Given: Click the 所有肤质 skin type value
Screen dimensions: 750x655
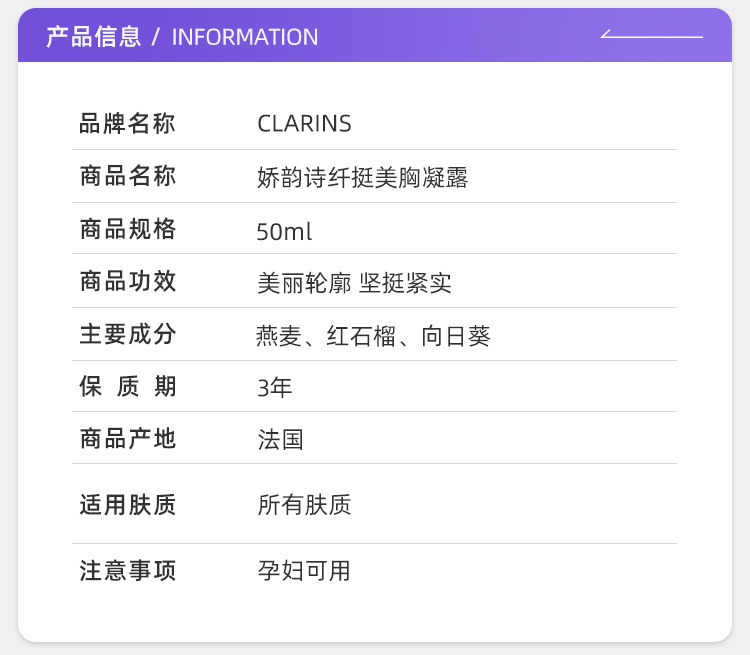Looking at the screenshot, I should pos(304,505).
